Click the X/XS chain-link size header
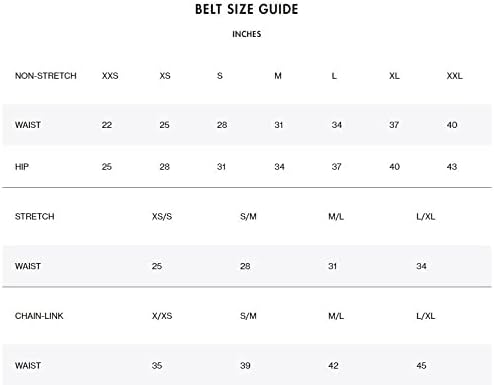Viewport: 494px width, 385px height. [162, 316]
